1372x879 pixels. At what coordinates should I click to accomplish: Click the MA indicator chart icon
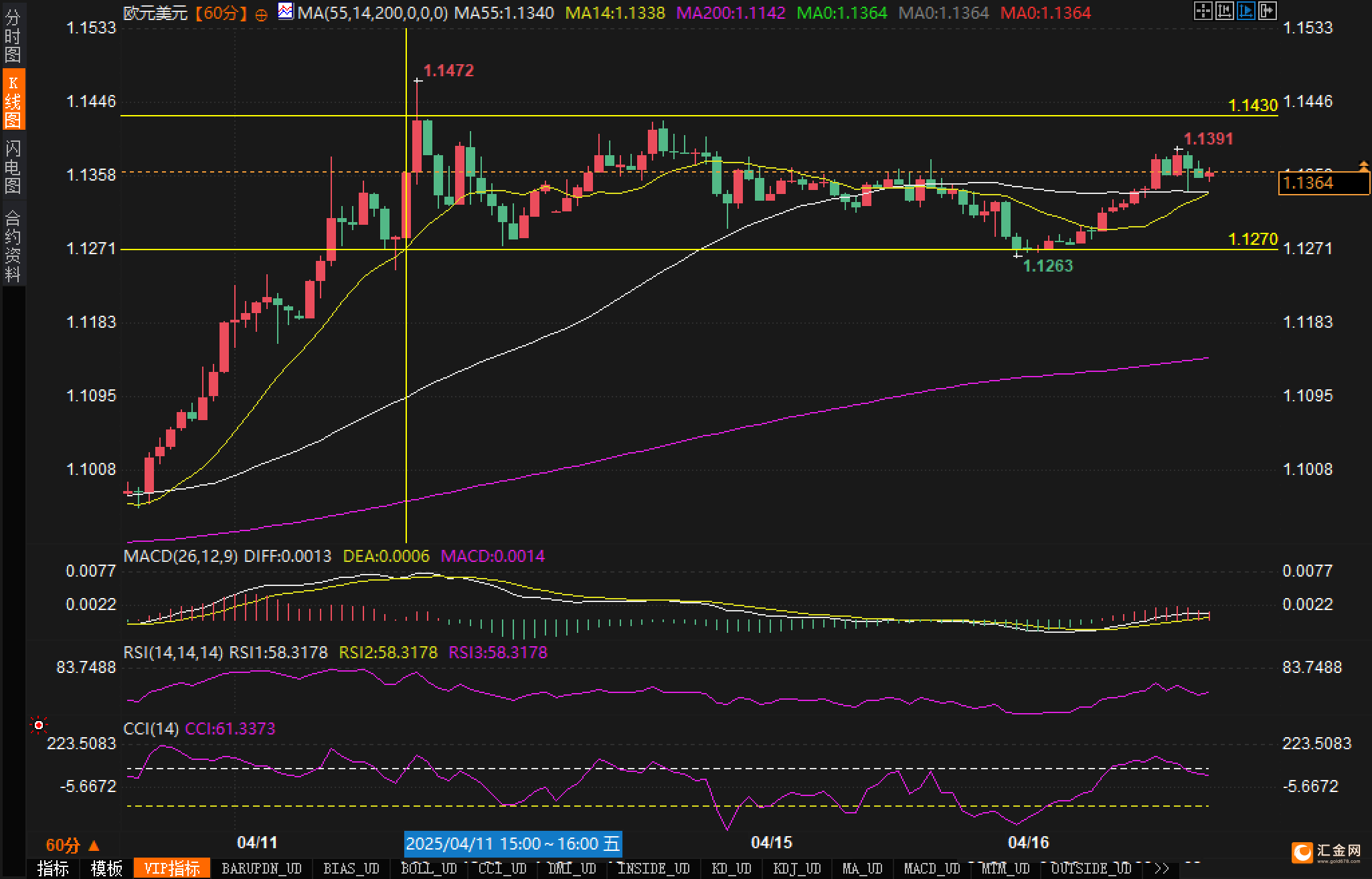pos(286,11)
